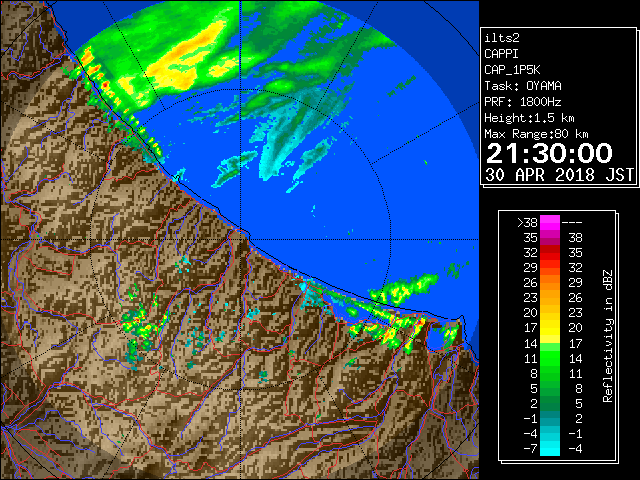Select the 'Height:1.5 km' text

pyautogui.click(x=529, y=118)
